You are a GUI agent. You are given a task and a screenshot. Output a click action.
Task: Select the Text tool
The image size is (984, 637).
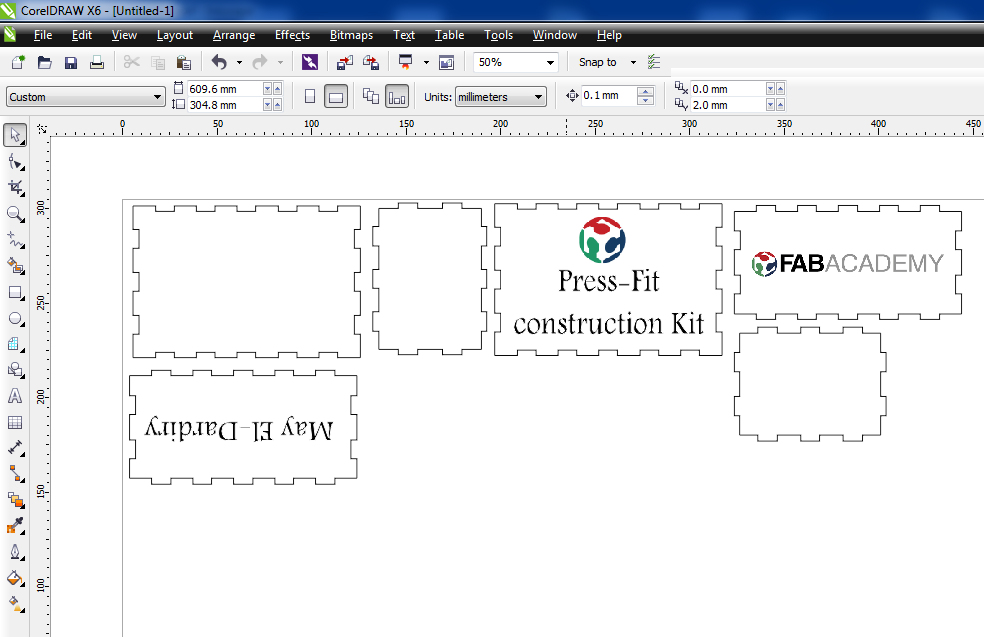15,396
